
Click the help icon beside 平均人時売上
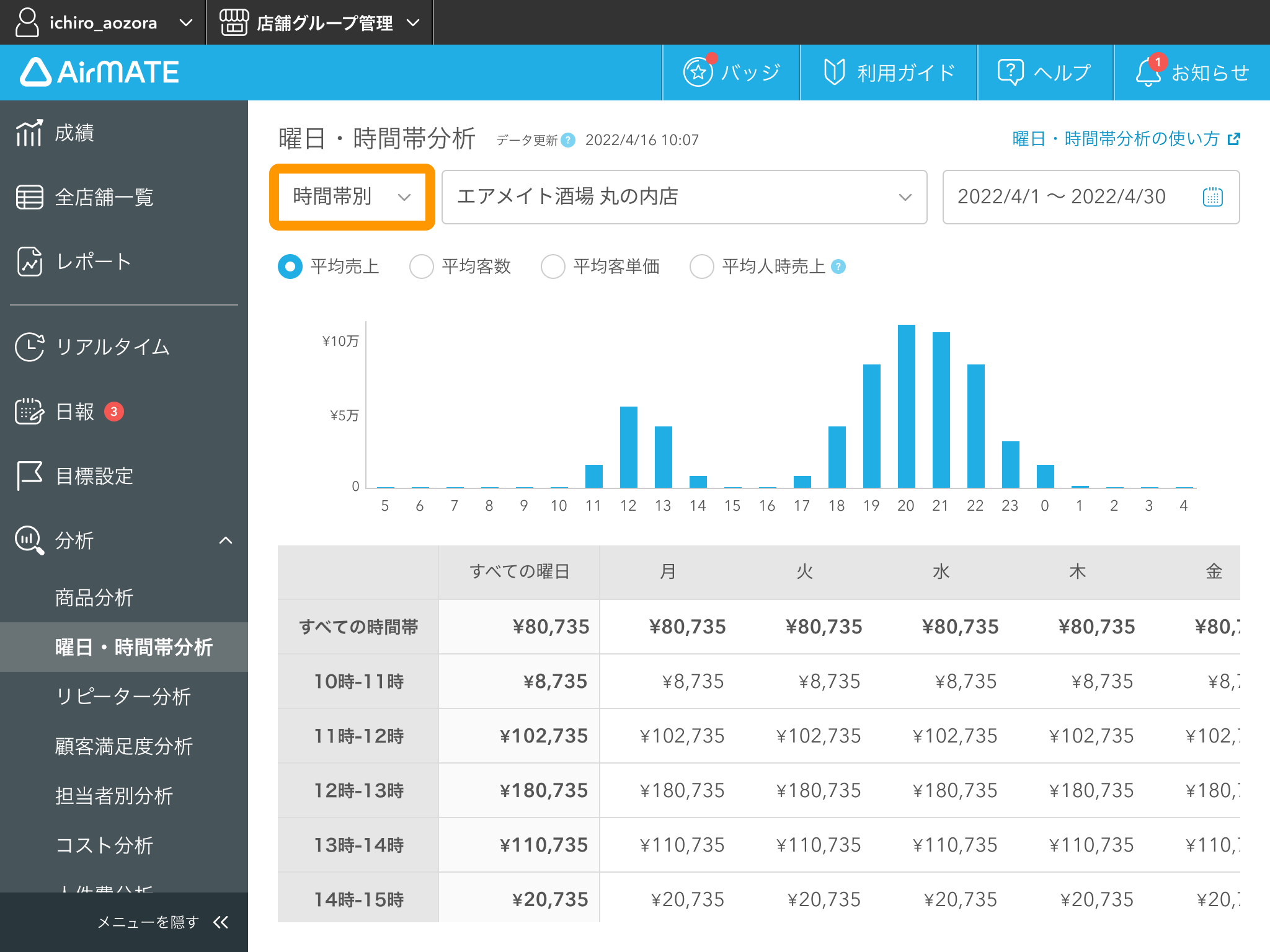838,267
